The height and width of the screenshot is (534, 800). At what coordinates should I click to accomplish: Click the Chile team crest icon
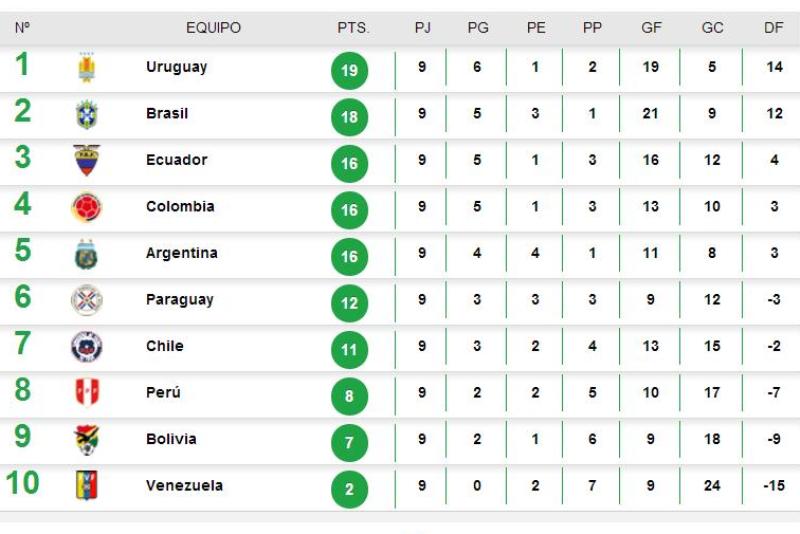(87, 347)
